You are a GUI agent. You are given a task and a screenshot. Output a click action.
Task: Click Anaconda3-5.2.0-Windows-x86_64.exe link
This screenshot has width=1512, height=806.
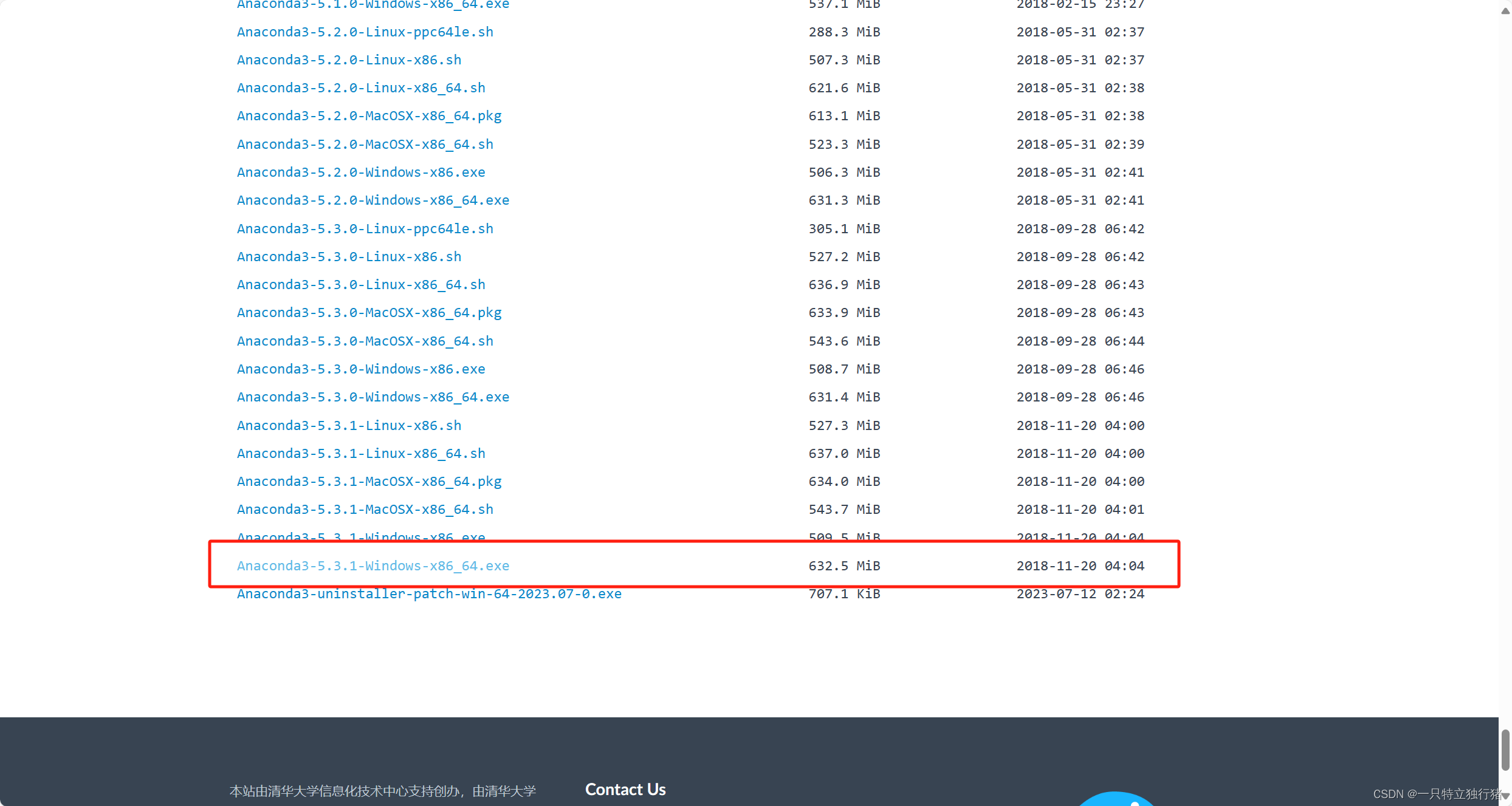coord(373,200)
